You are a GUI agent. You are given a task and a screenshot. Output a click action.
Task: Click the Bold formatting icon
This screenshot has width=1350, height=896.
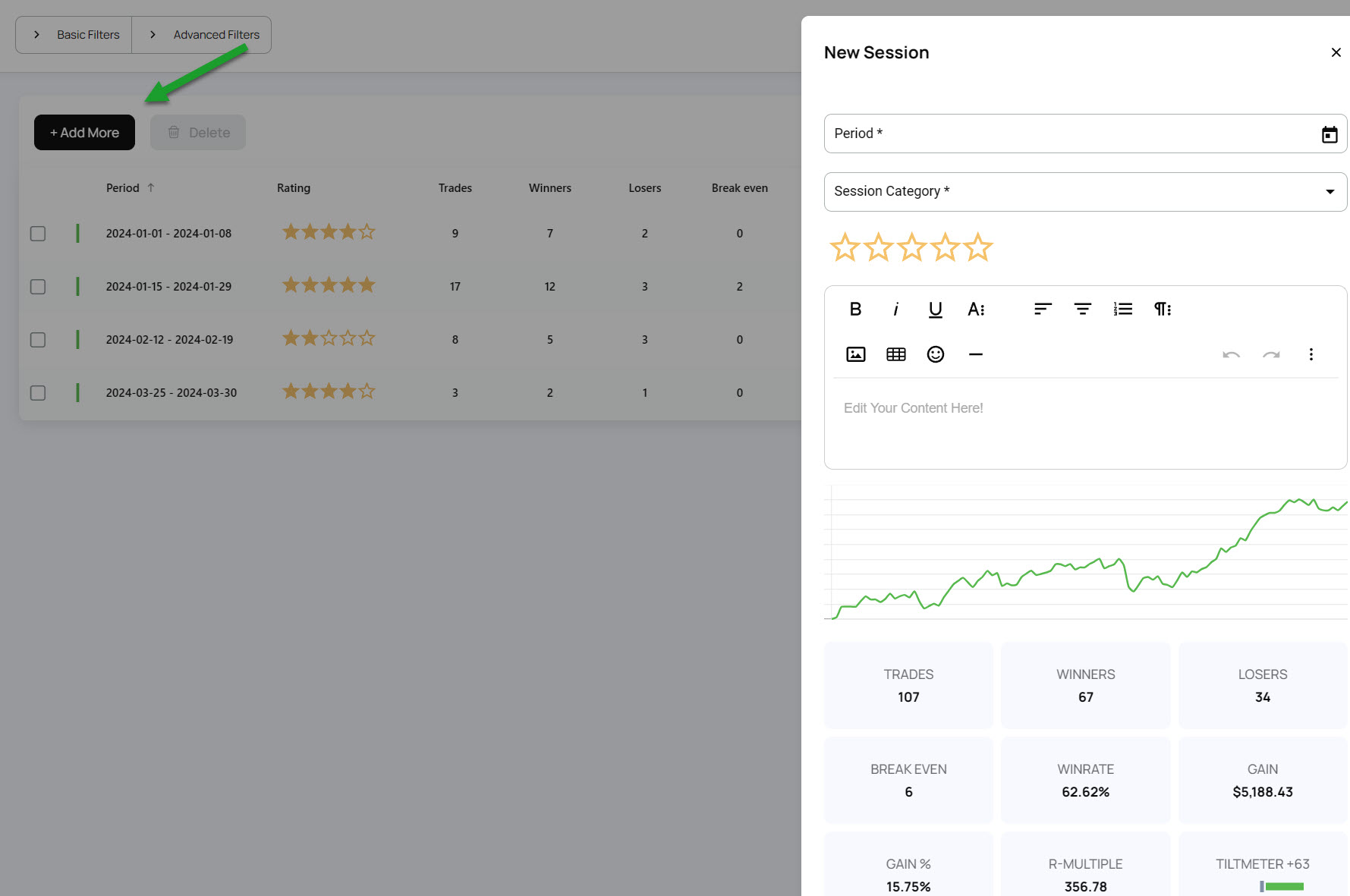pyautogui.click(x=855, y=309)
